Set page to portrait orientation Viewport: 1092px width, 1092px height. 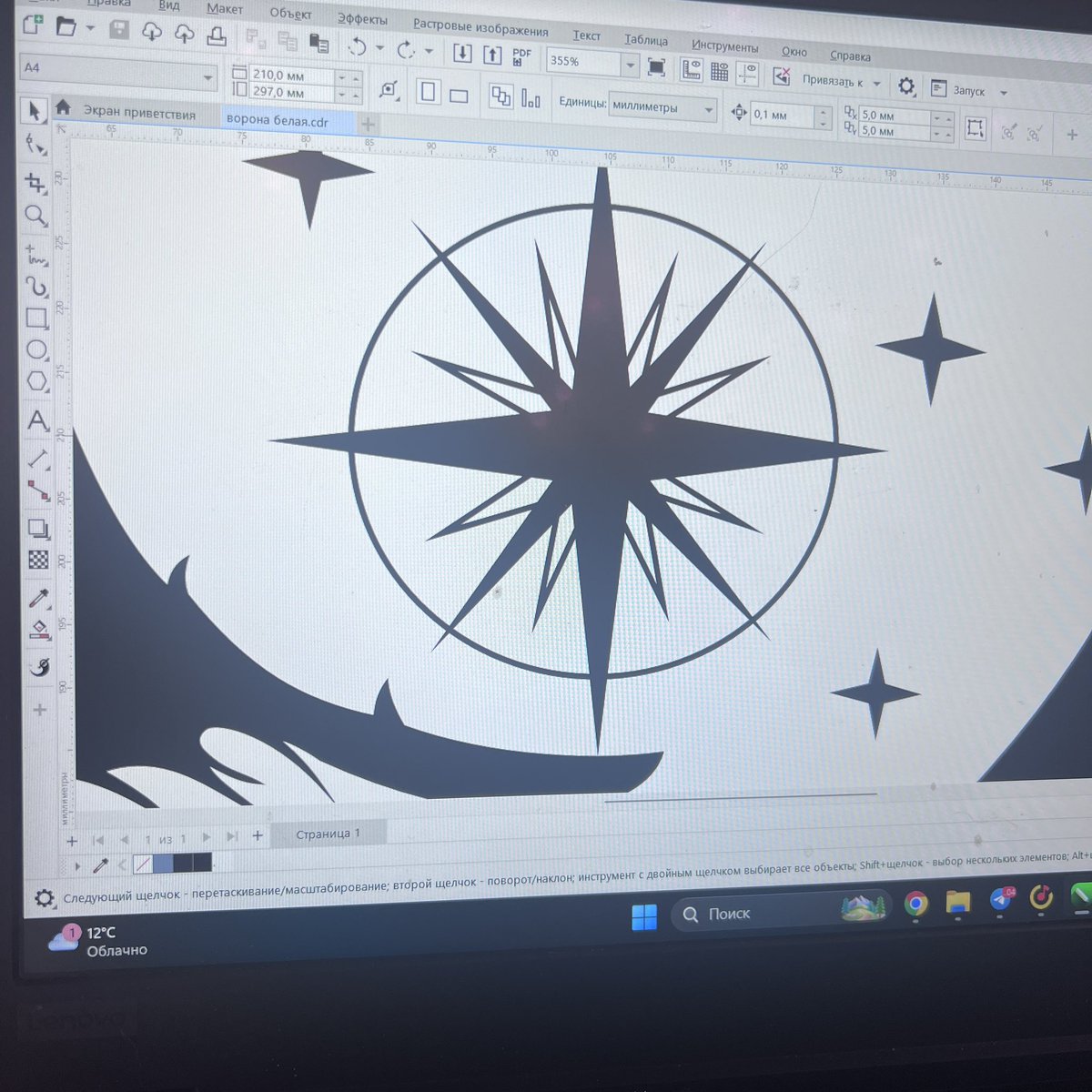tap(429, 92)
